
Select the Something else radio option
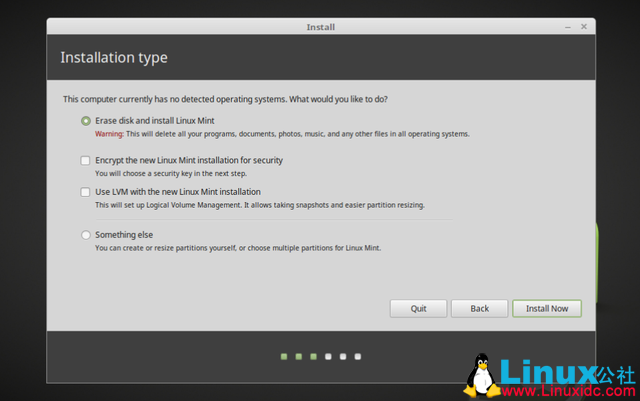86,235
